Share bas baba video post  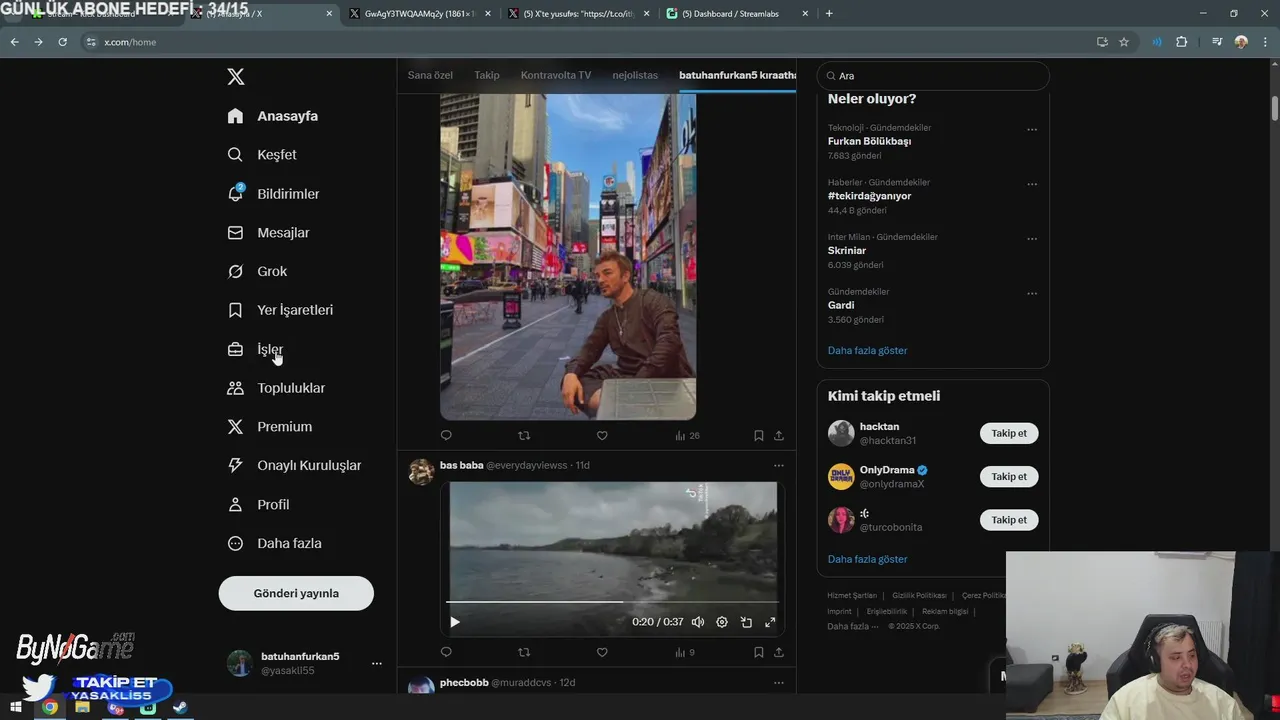click(x=779, y=652)
